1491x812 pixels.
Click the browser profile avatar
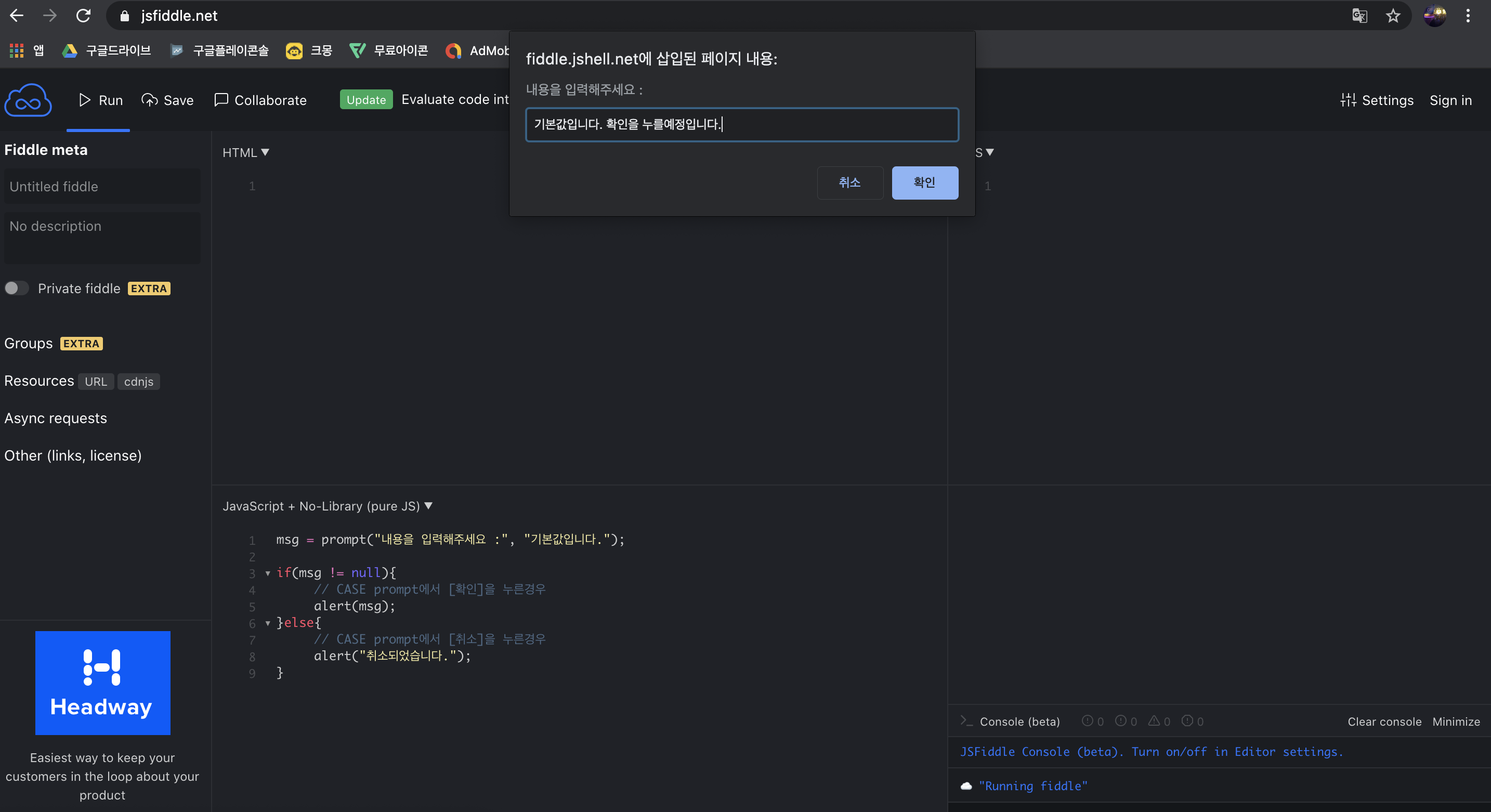pos(1434,16)
